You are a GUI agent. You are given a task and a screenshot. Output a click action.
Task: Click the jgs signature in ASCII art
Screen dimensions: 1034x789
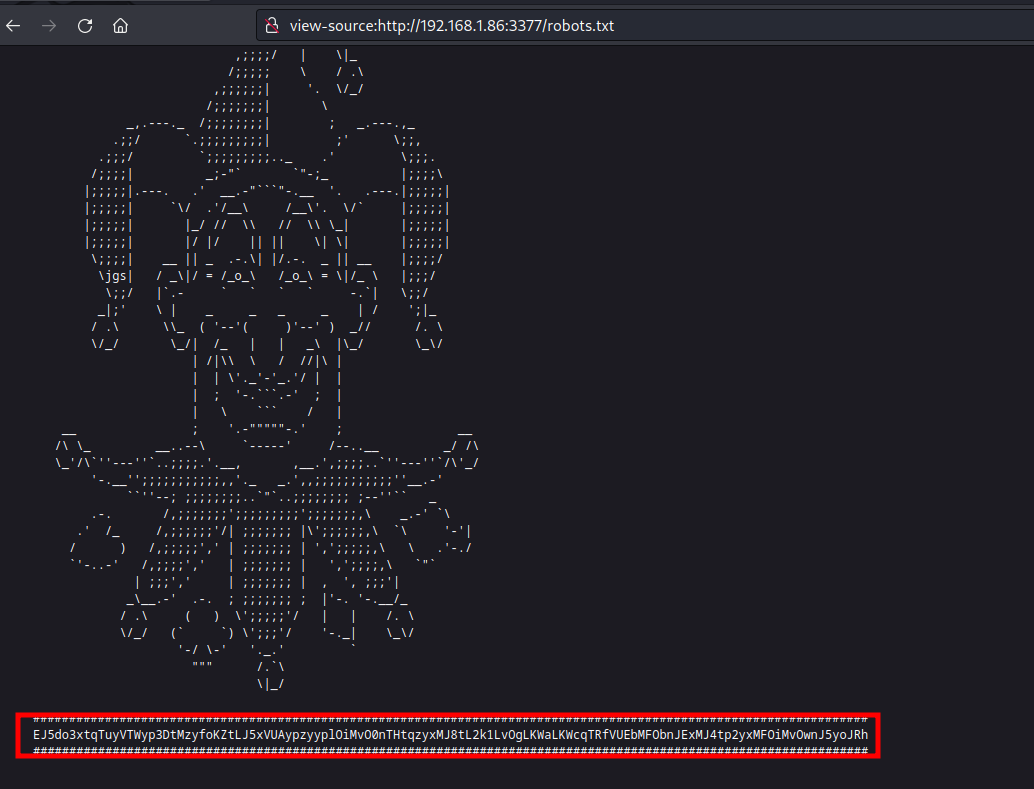(120, 275)
